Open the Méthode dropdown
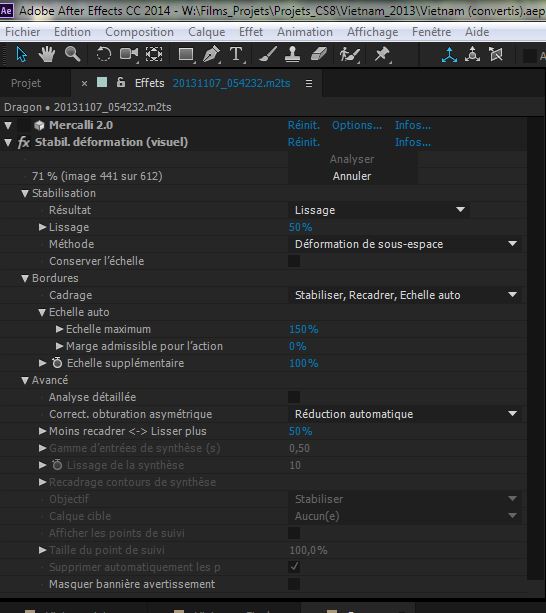The height and width of the screenshot is (613, 546). [405, 244]
